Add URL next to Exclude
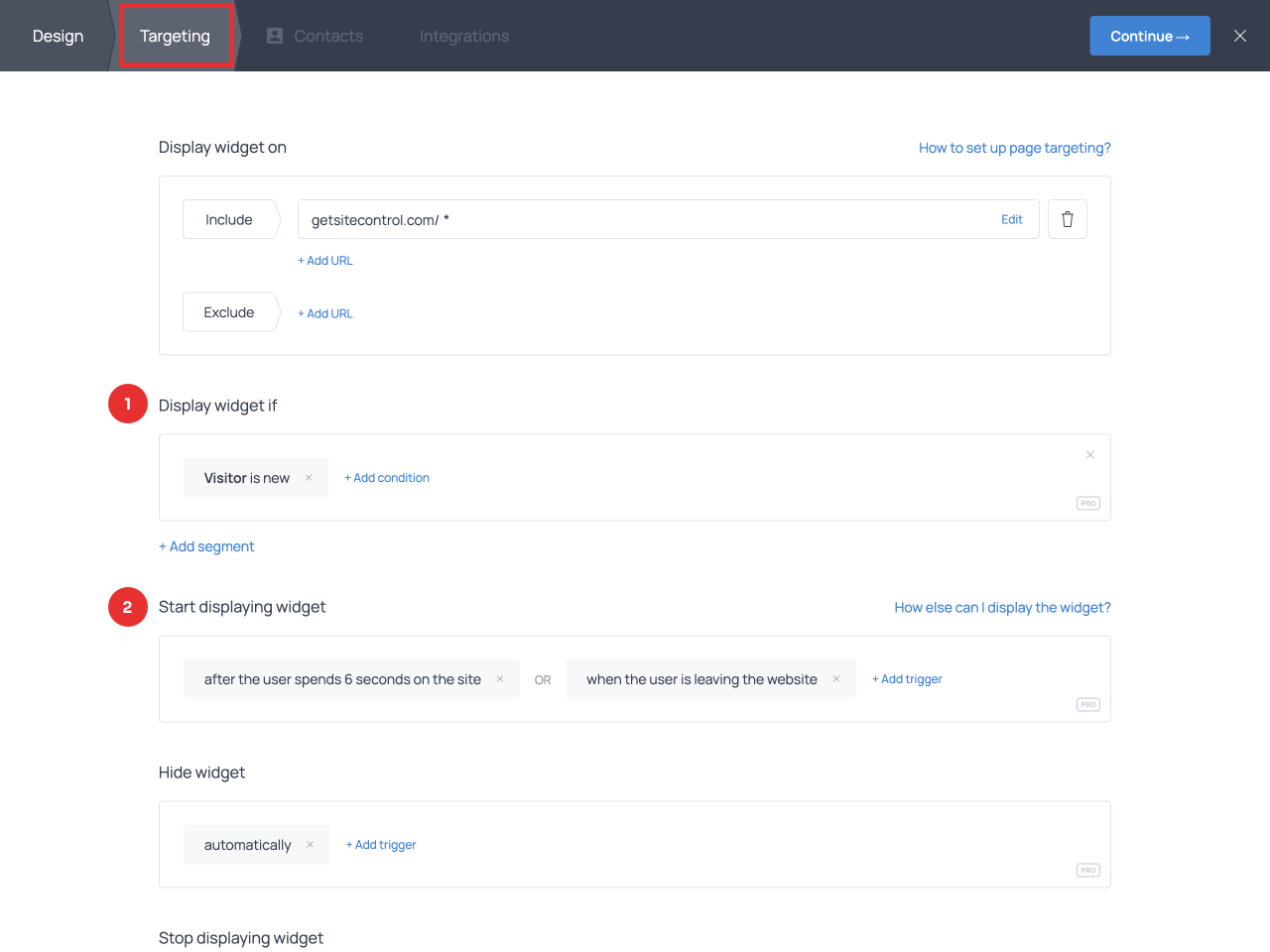The height and width of the screenshot is (952, 1270). tap(325, 313)
